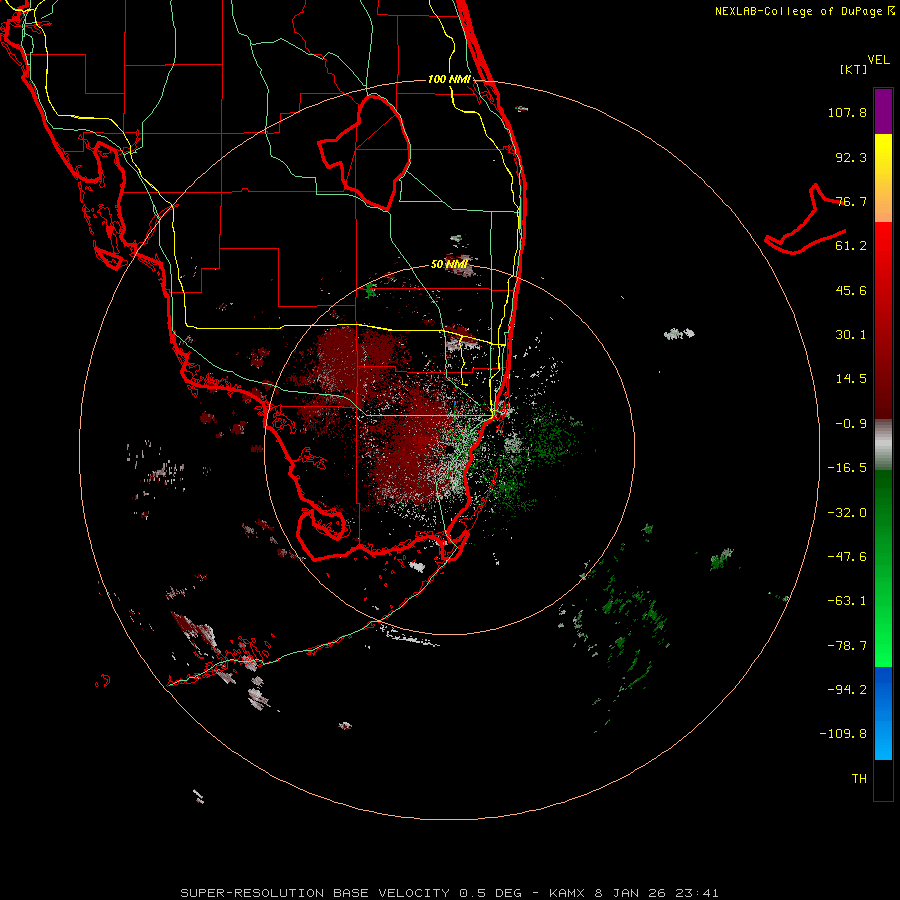Click the gray near-zero segment of color bar
The height and width of the screenshot is (900, 900).
click(x=883, y=445)
